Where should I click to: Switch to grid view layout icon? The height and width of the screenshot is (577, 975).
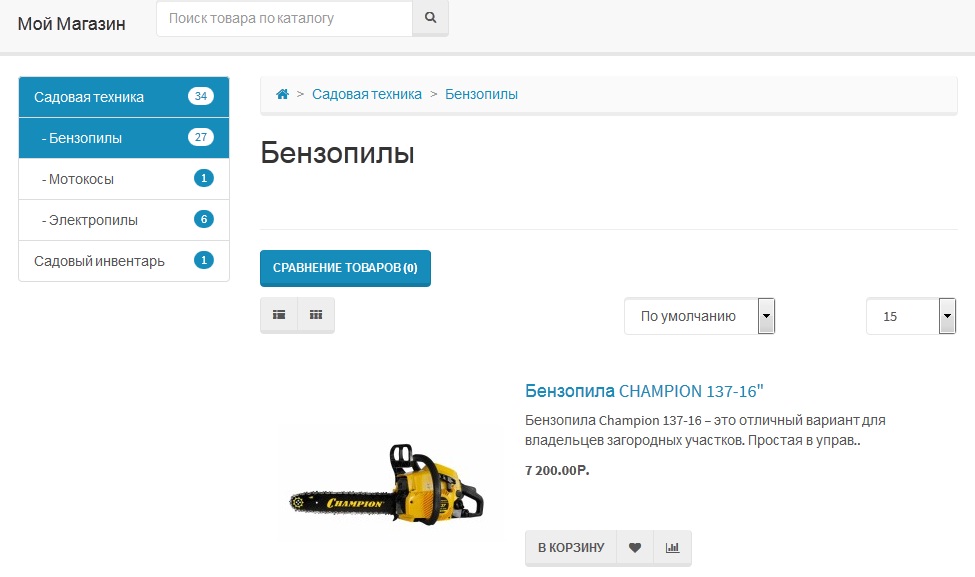coord(316,315)
